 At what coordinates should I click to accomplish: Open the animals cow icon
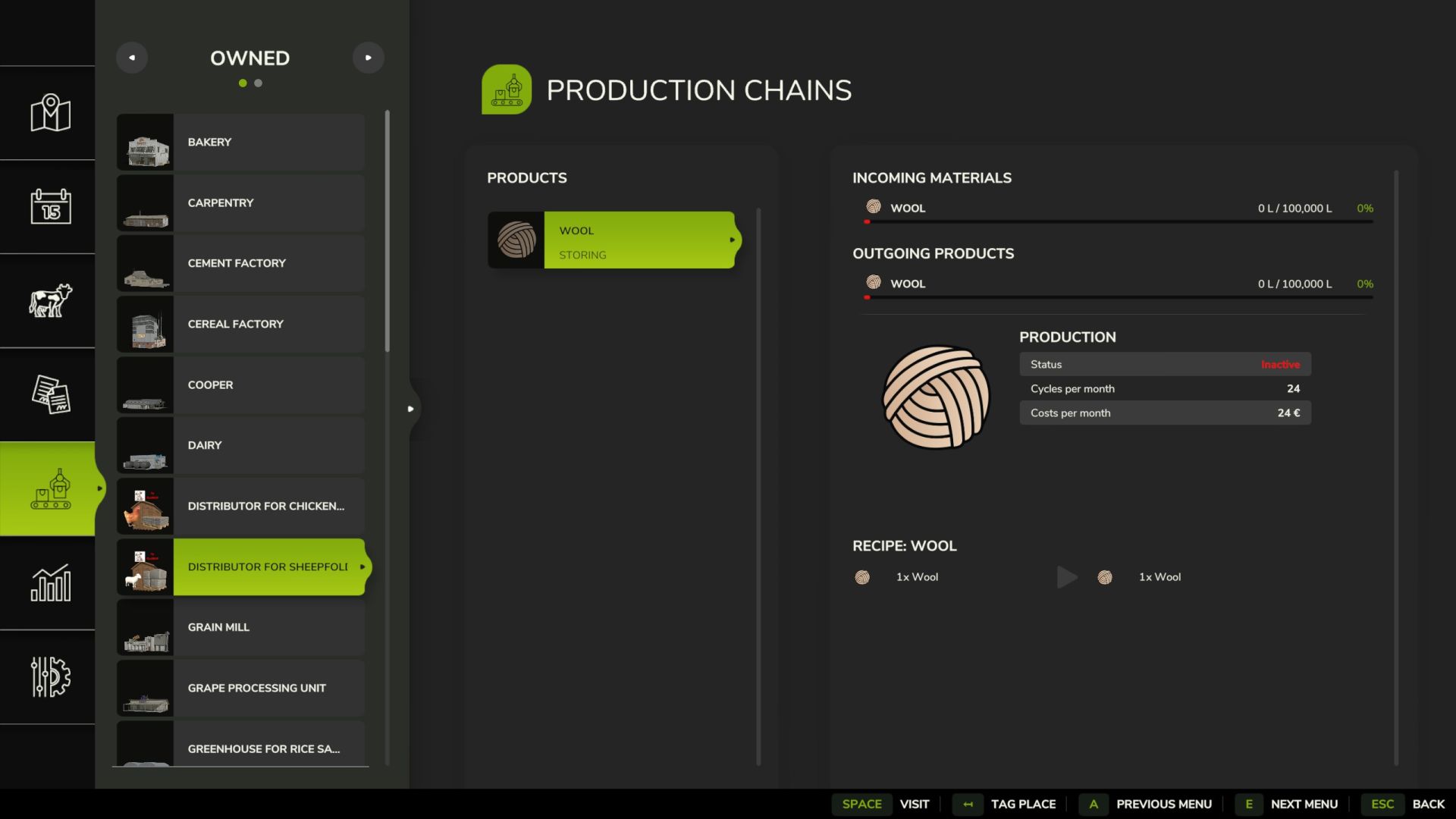(50, 300)
